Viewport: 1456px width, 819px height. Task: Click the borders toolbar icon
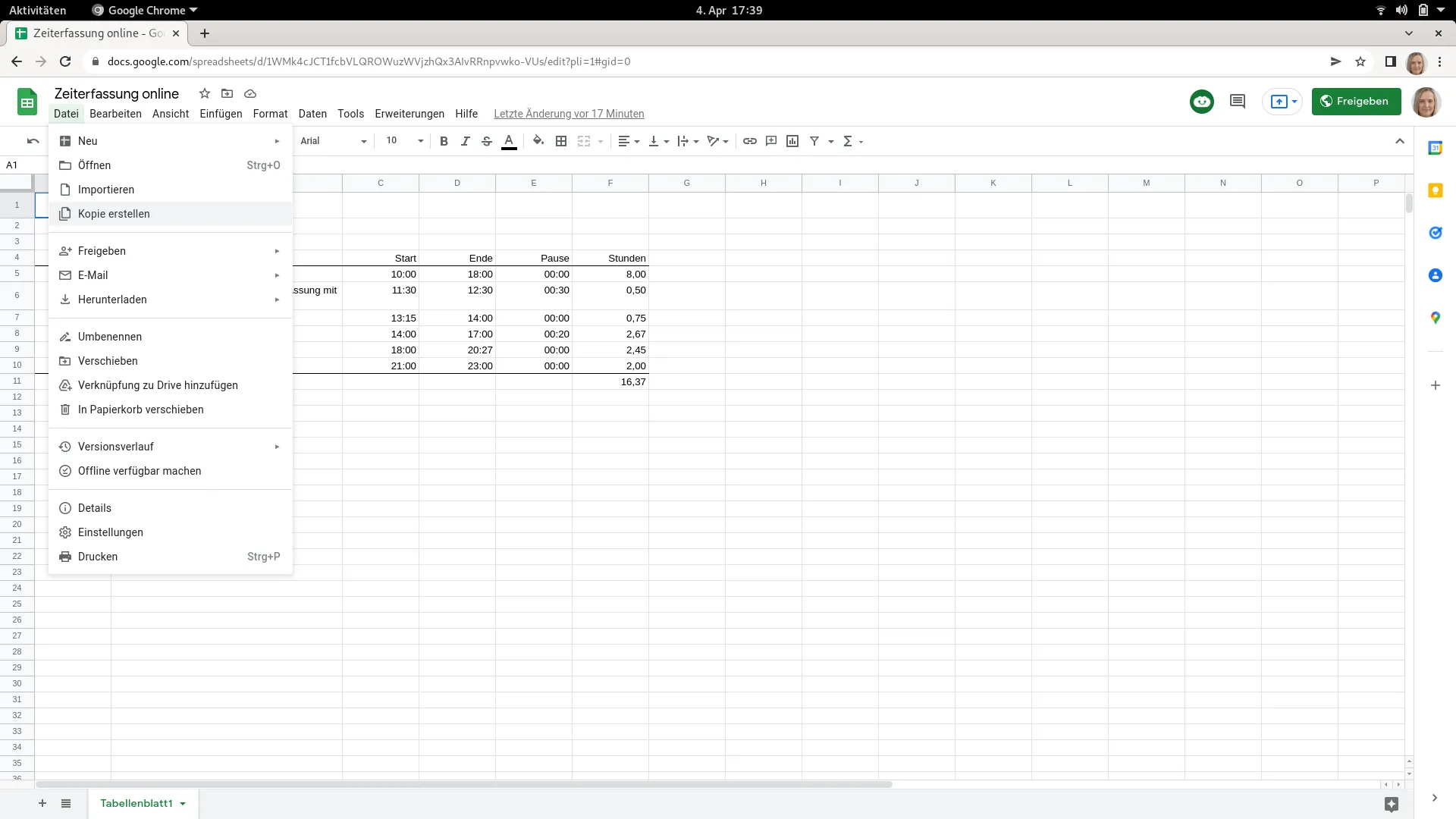[x=561, y=141]
